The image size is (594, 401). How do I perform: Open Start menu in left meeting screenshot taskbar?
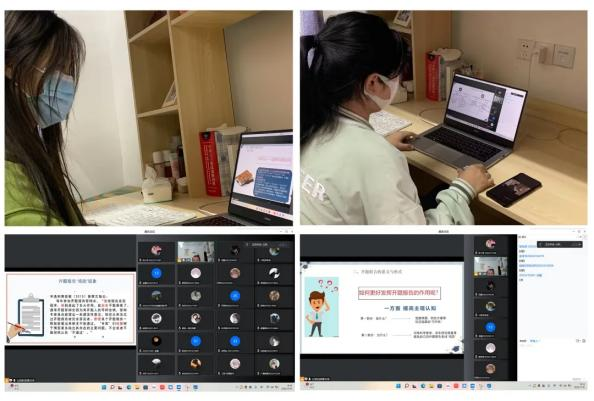[x=104, y=387]
